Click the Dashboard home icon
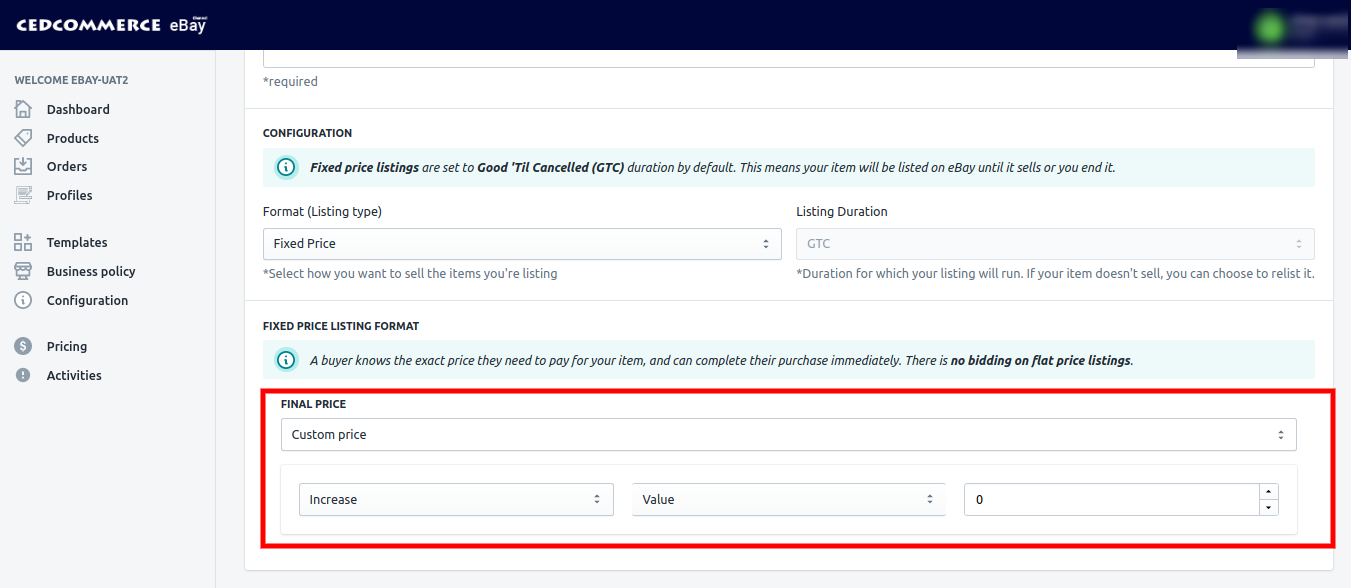This screenshot has width=1351, height=588. [23, 109]
